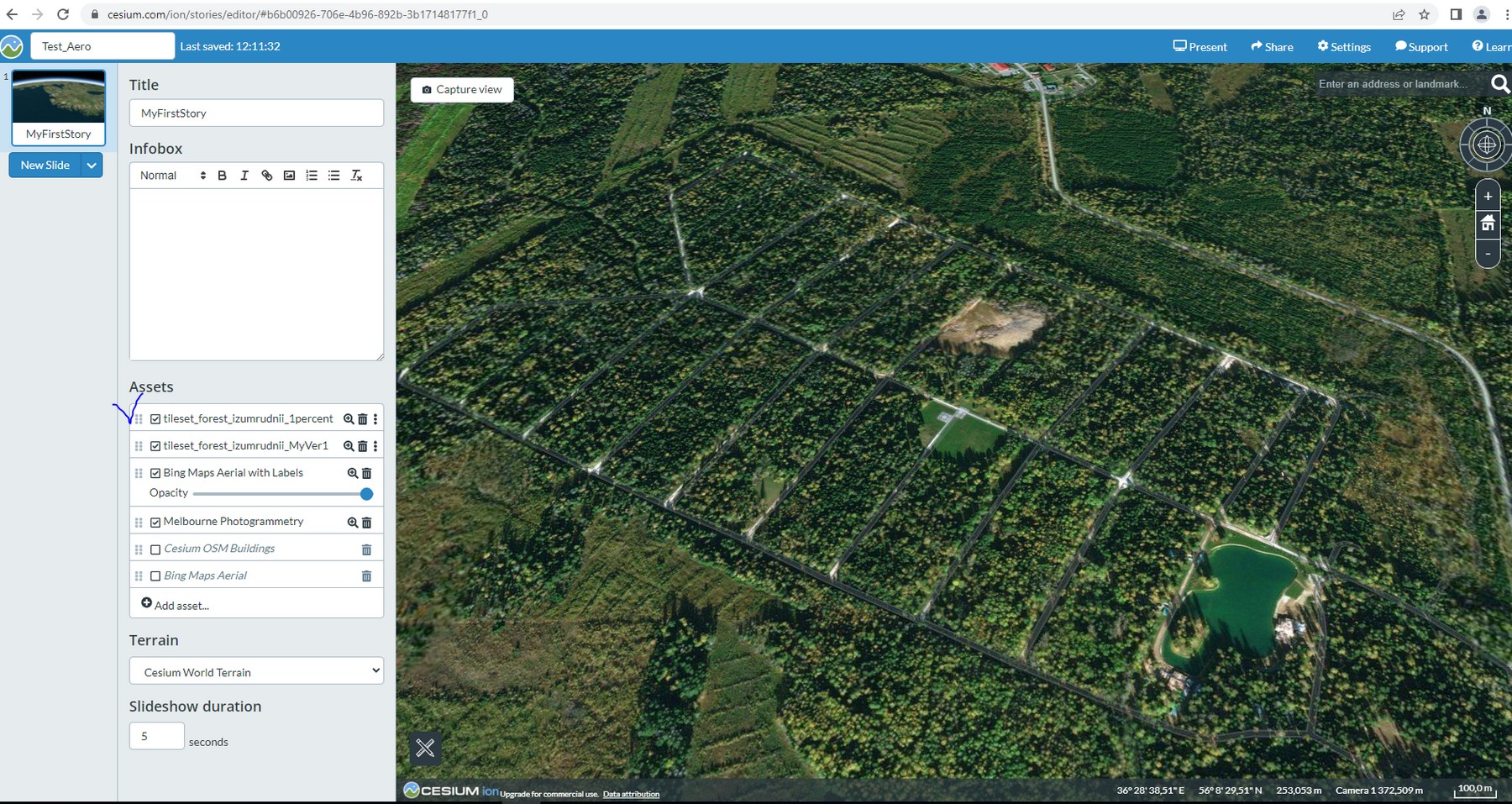This screenshot has width=1512, height=804.
Task: Uncheck Bing Maps Aerial with Labels
Action: click(x=155, y=474)
